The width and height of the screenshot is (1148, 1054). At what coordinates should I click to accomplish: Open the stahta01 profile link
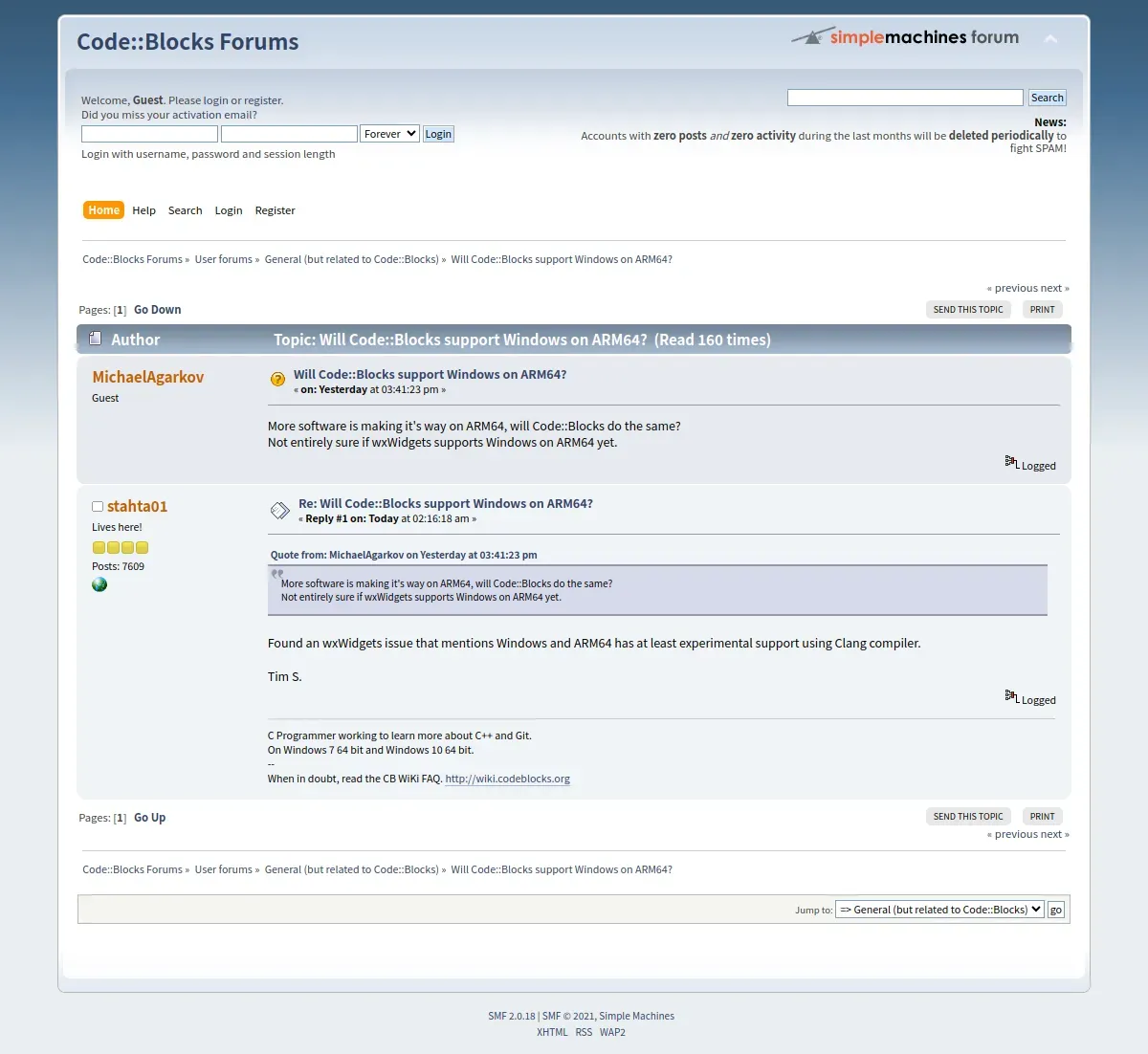pyautogui.click(x=137, y=506)
